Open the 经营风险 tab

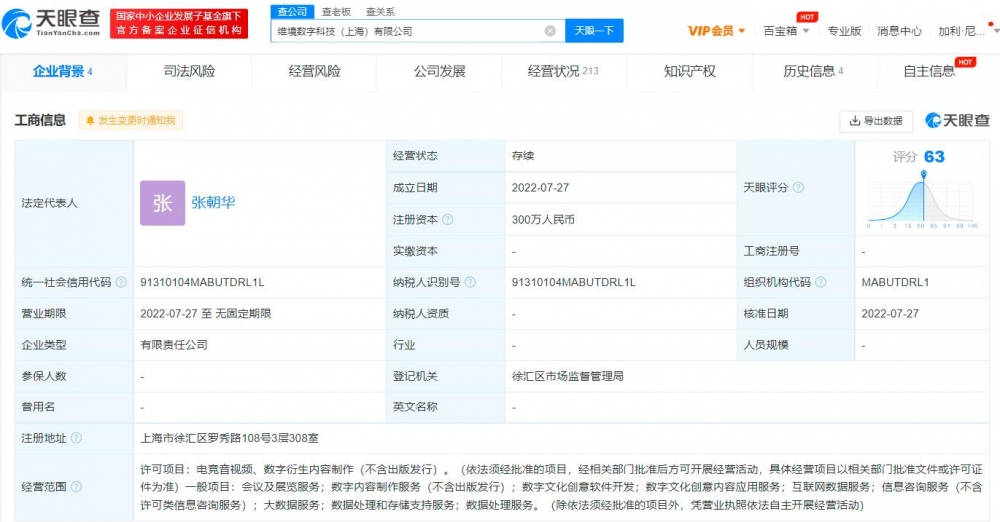[314, 71]
